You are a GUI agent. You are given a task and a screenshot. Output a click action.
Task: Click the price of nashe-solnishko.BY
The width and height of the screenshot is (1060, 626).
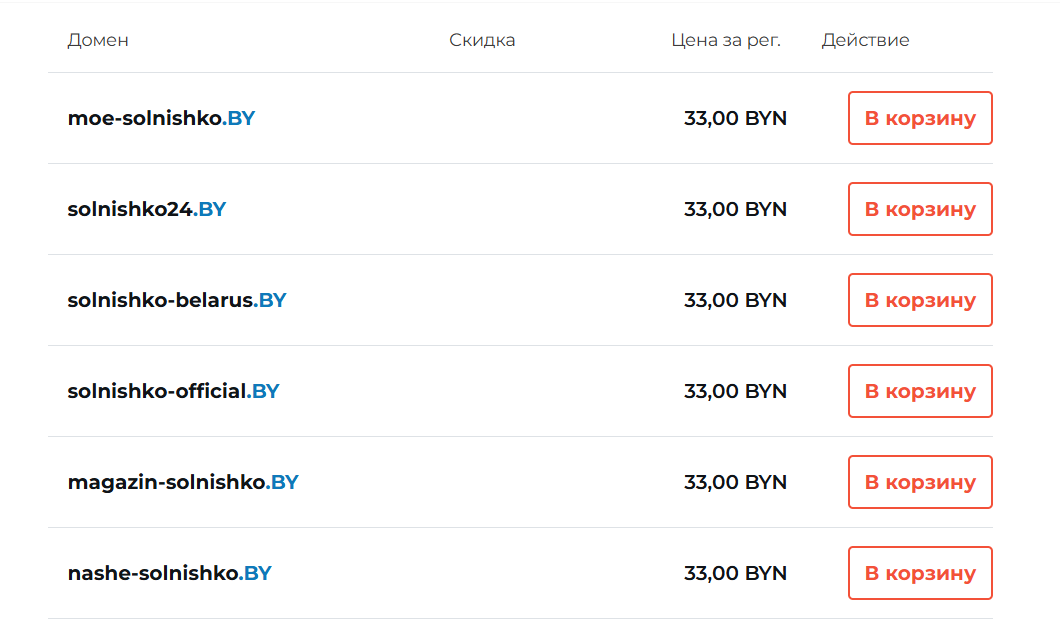(735, 573)
